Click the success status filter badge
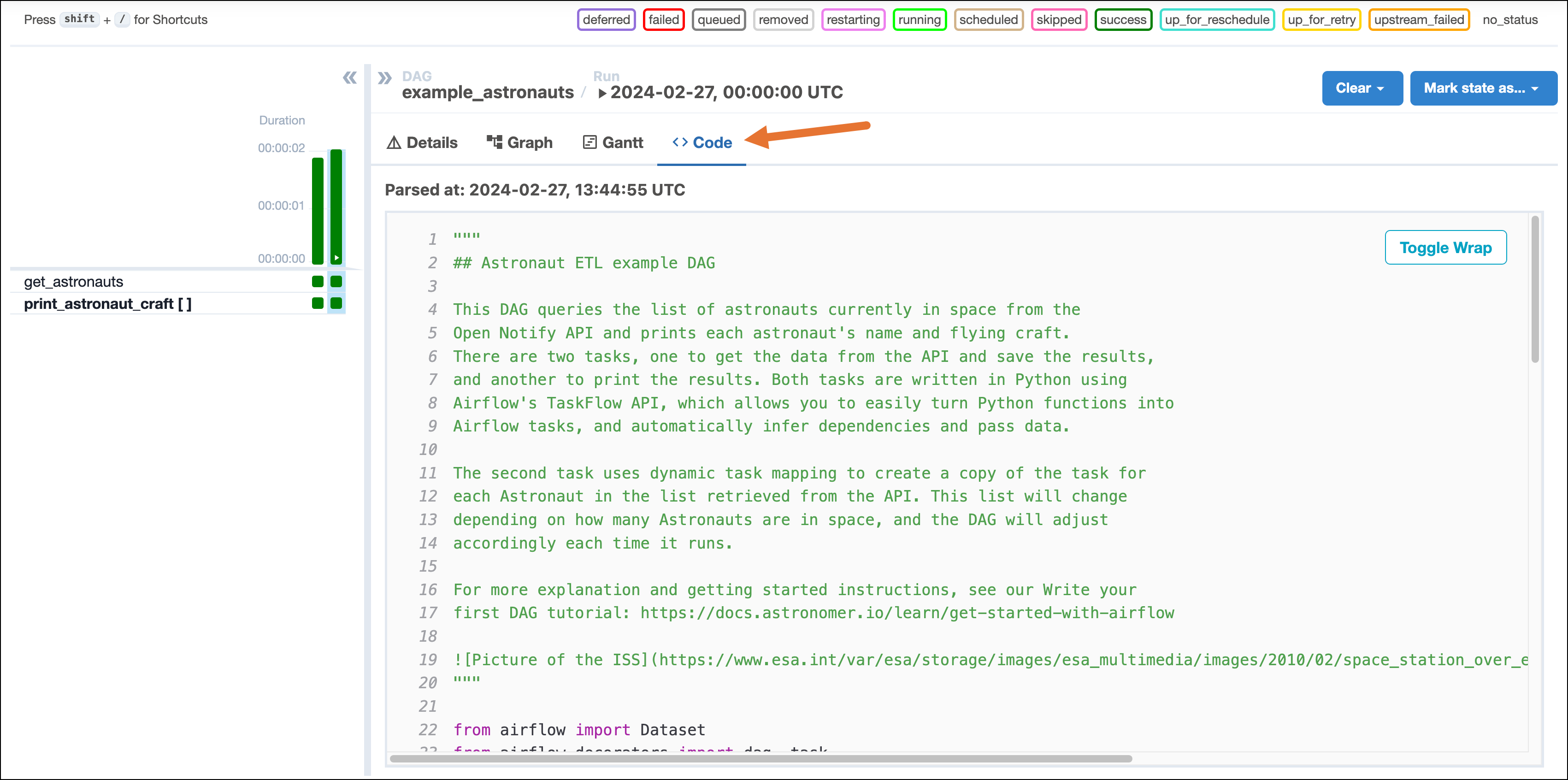The height and width of the screenshot is (780, 1568). [x=1123, y=19]
